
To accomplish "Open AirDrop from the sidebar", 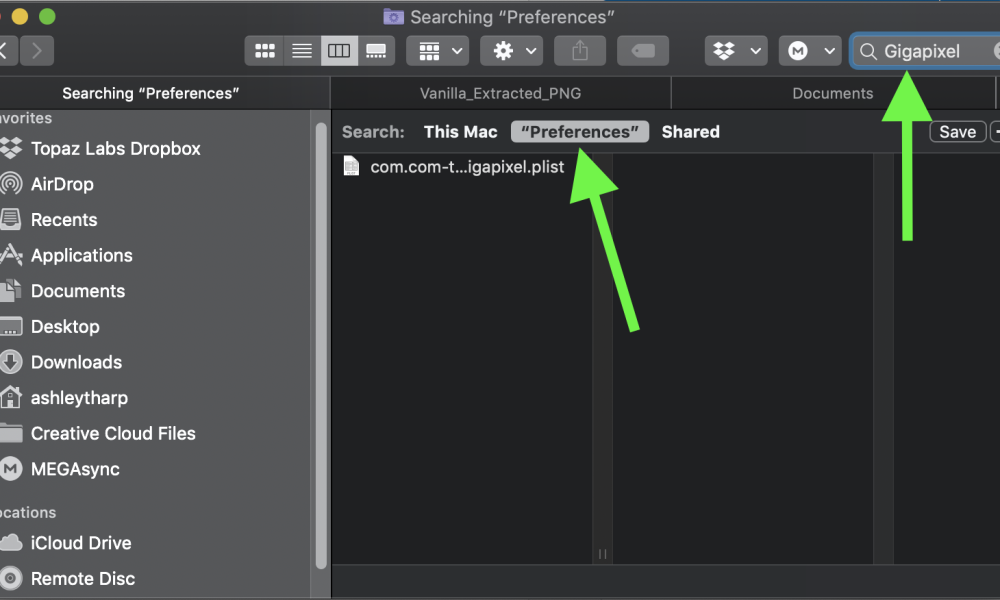I will [62, 184].
